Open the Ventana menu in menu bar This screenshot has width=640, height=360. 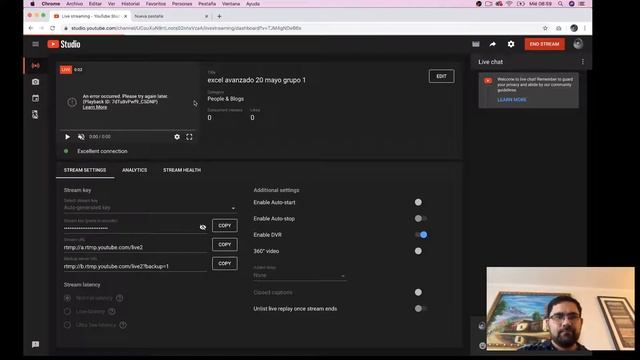pos(231,4)
